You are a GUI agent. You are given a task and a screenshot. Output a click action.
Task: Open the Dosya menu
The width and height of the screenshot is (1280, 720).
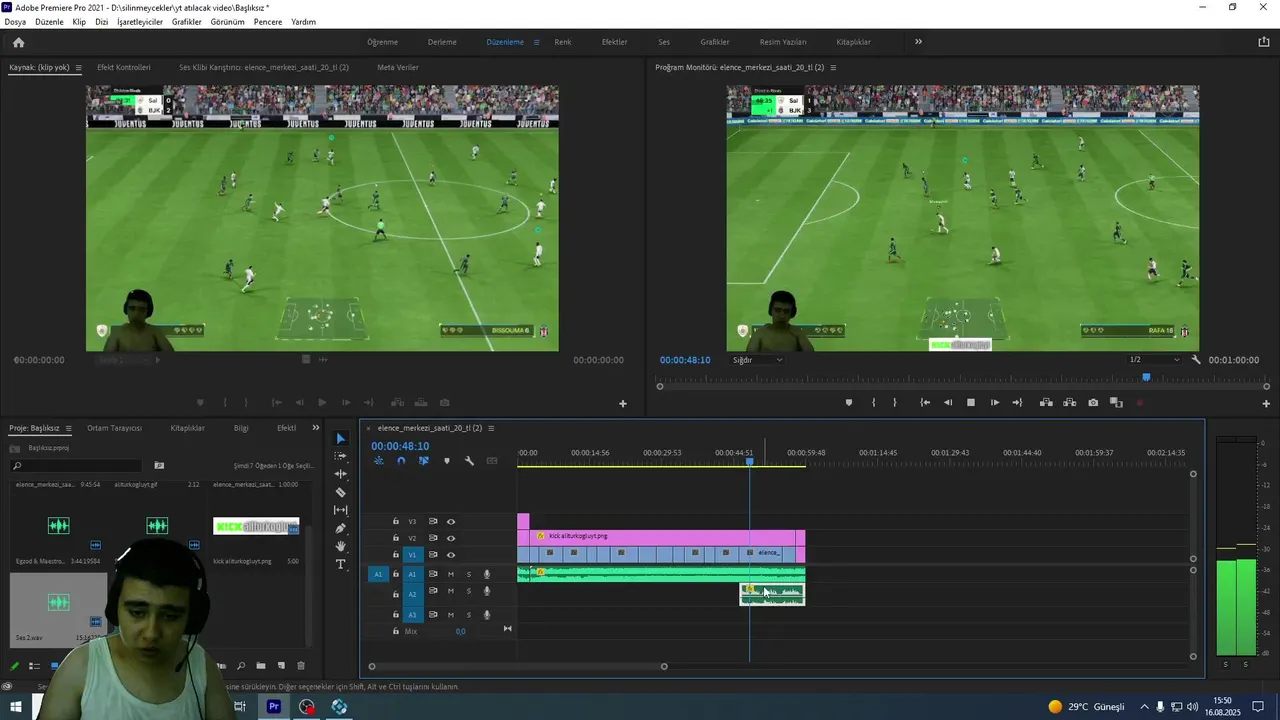pos(15,21)
